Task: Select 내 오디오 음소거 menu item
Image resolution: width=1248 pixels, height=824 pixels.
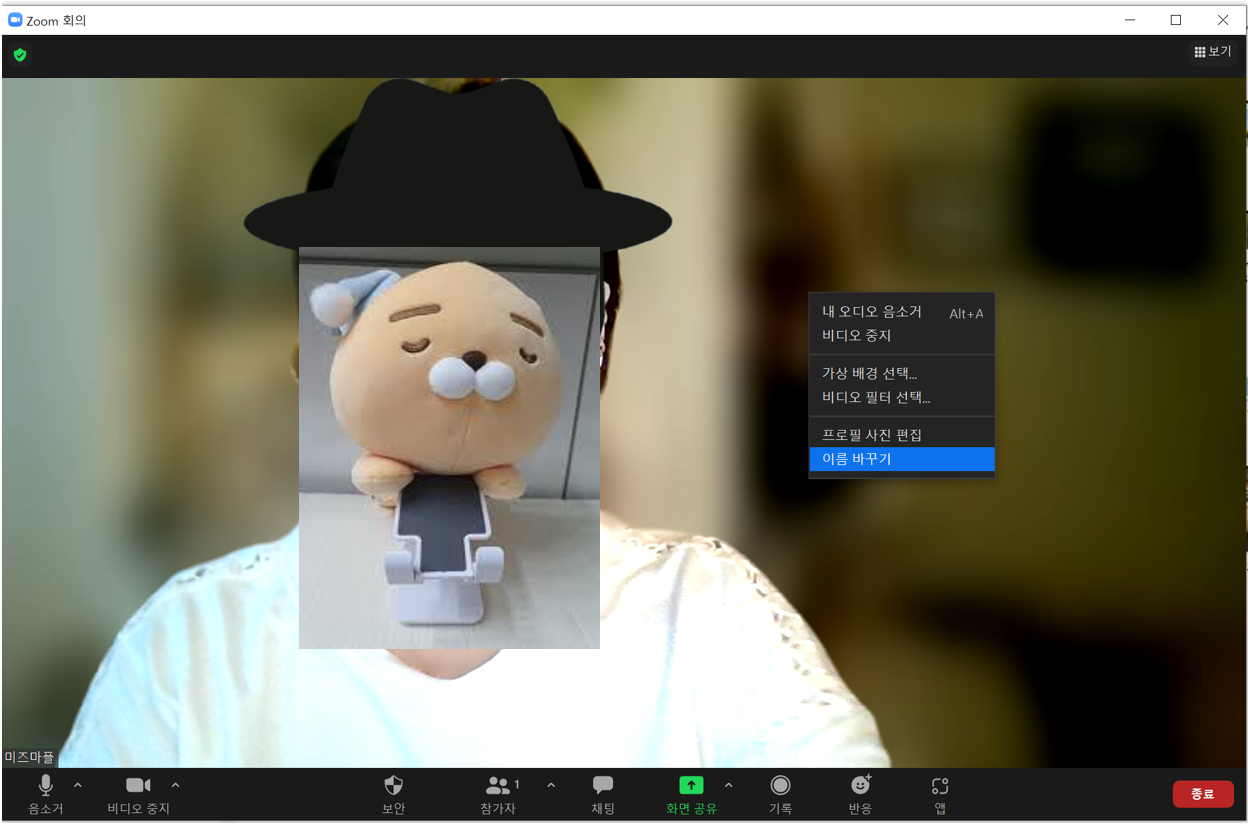Action: [x=902, y=313]
